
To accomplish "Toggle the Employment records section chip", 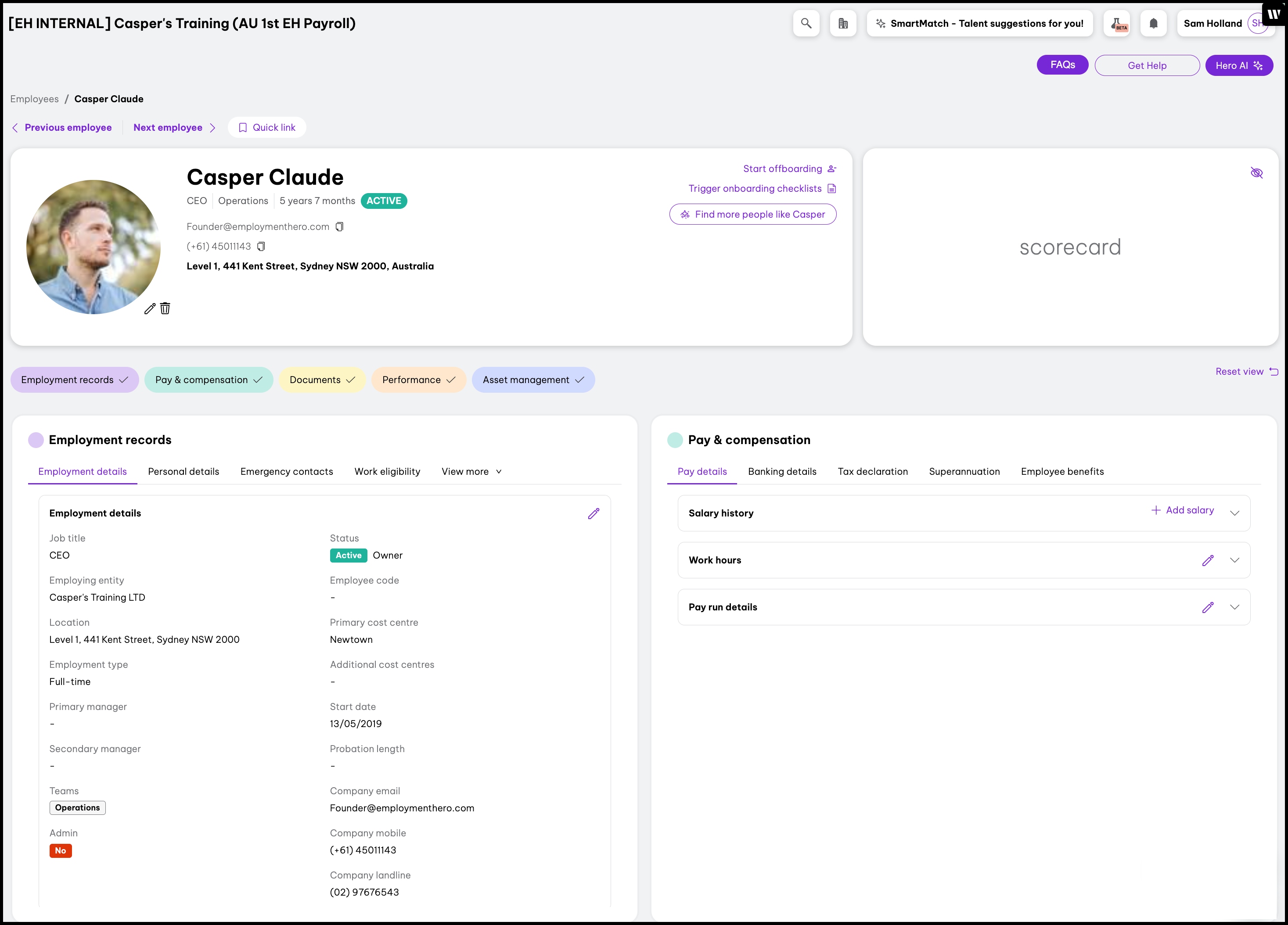I will click(74, 380).
